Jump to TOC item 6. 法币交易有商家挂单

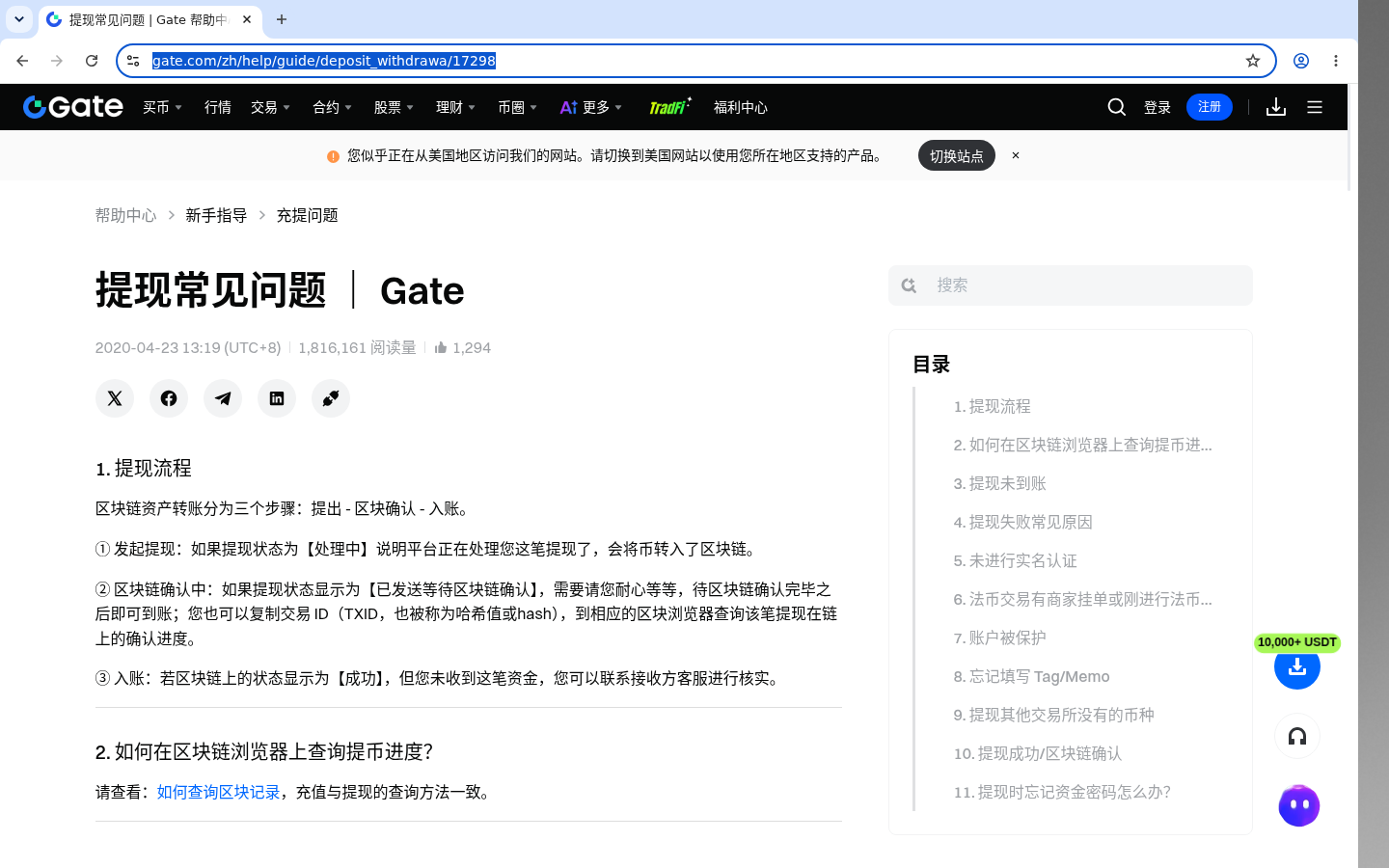(x=1082, y=599)
